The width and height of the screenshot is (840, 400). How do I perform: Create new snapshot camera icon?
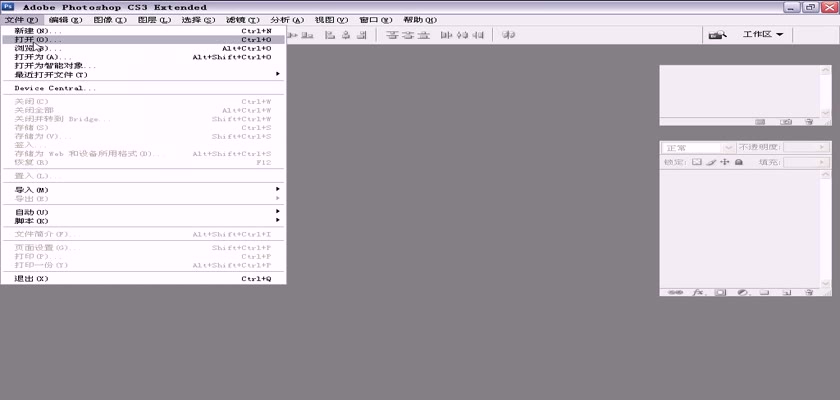click(x=786, y=122)
